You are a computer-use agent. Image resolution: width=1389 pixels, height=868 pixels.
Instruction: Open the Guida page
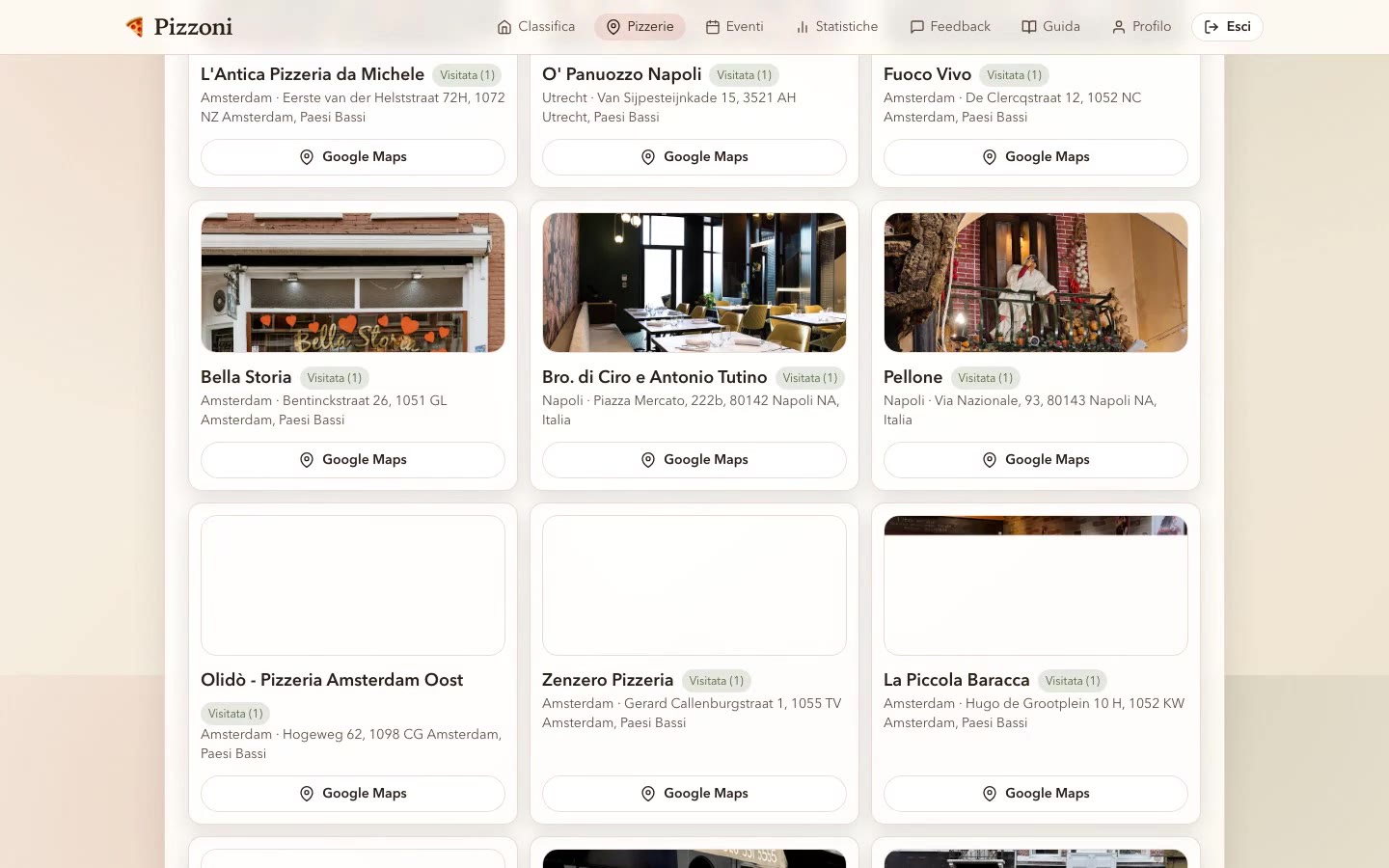(x=1051, y=27)
